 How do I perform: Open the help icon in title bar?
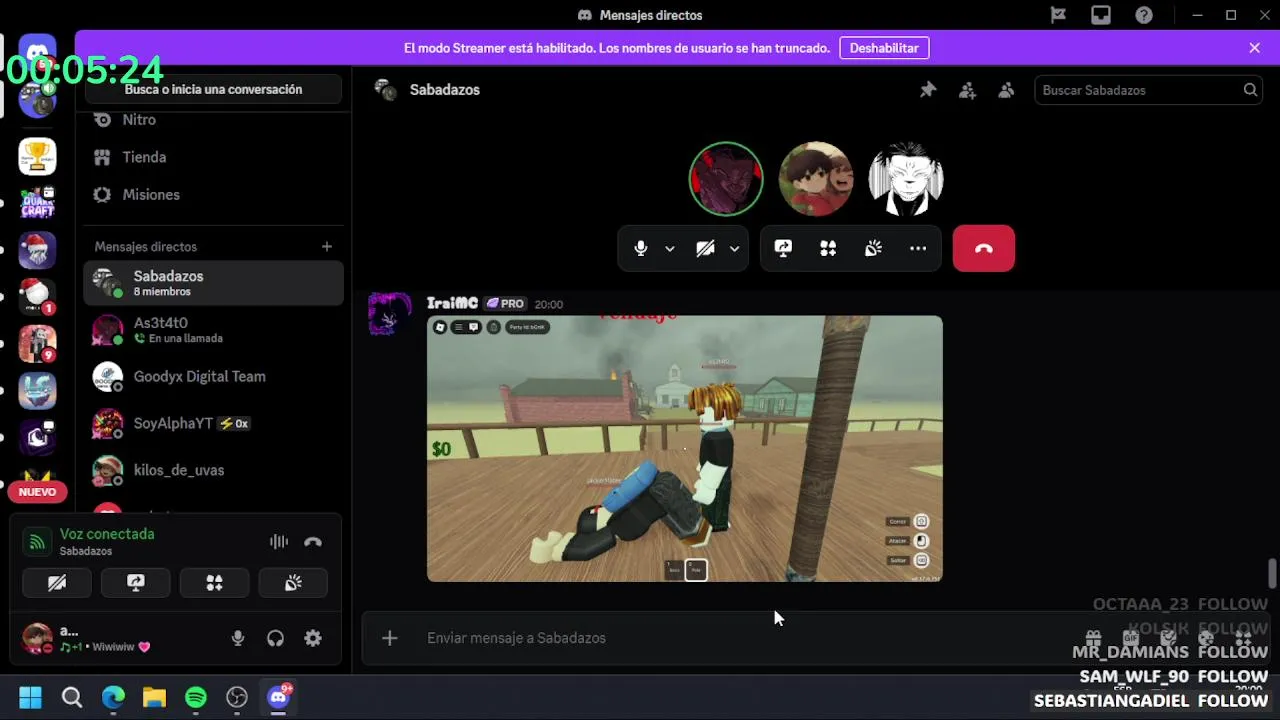1144,15
